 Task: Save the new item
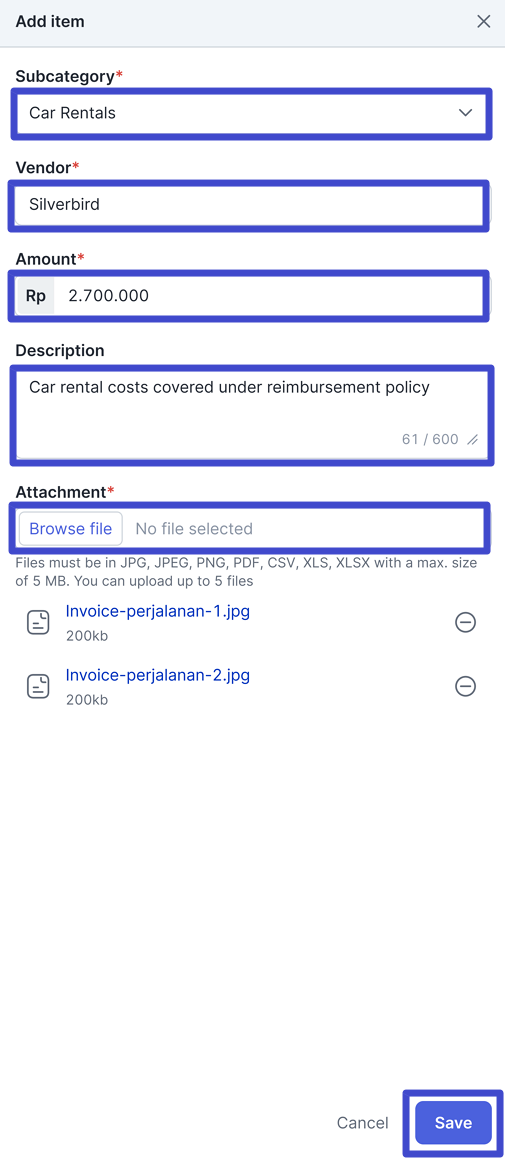click(x=453, y=1123)
